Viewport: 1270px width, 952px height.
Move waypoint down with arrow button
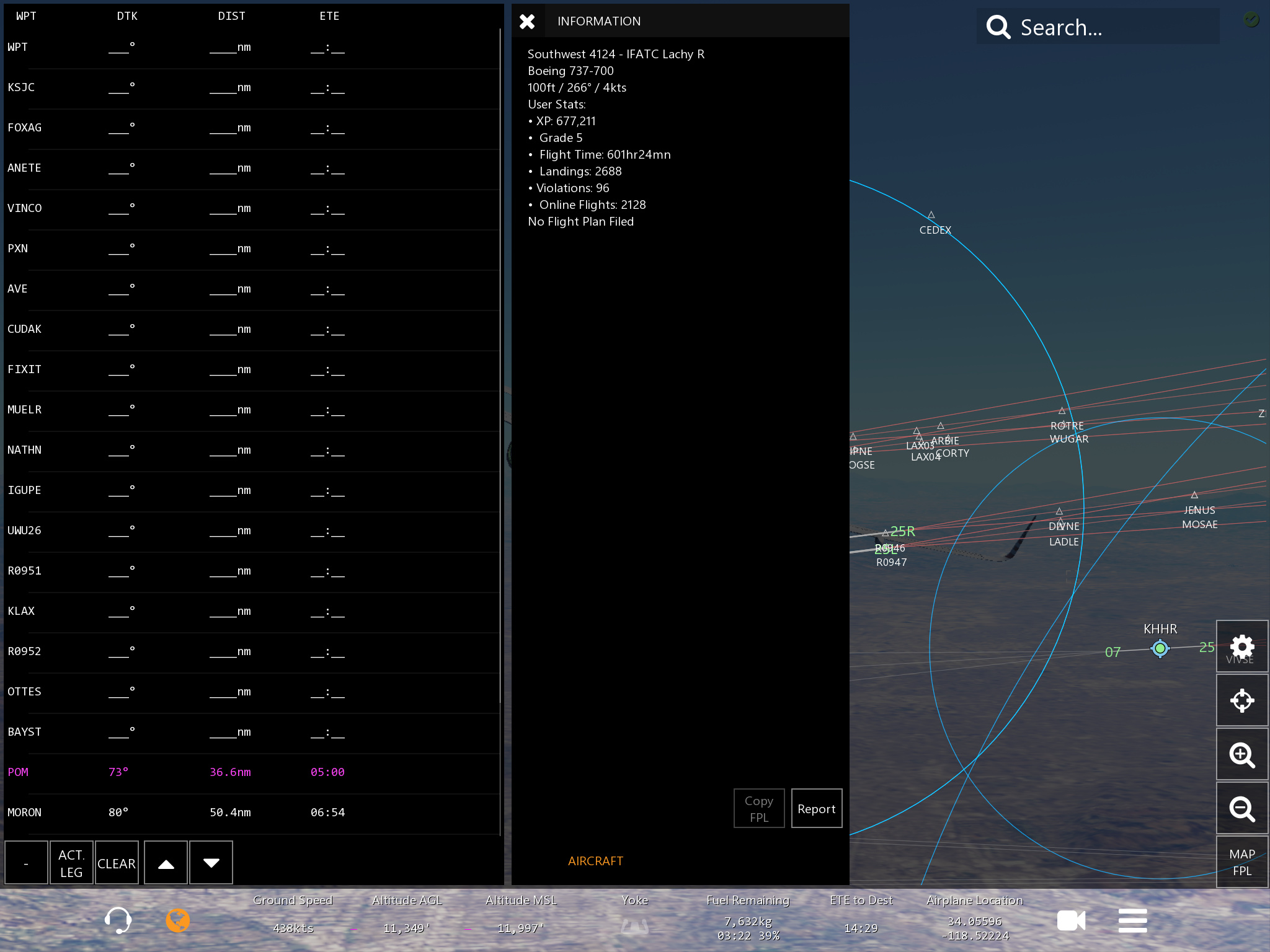click(x=211, y=863)
